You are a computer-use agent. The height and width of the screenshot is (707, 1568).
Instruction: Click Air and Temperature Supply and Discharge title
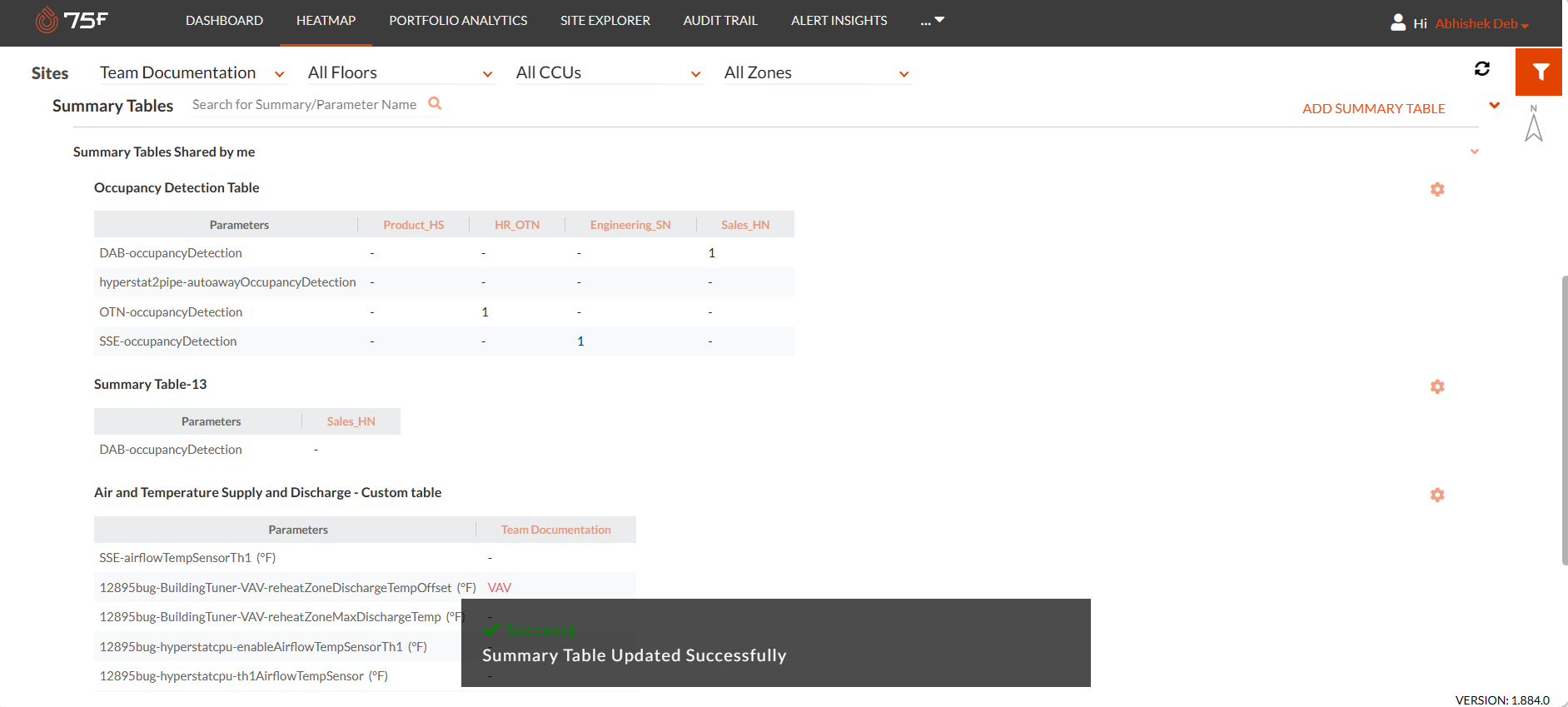267,492
